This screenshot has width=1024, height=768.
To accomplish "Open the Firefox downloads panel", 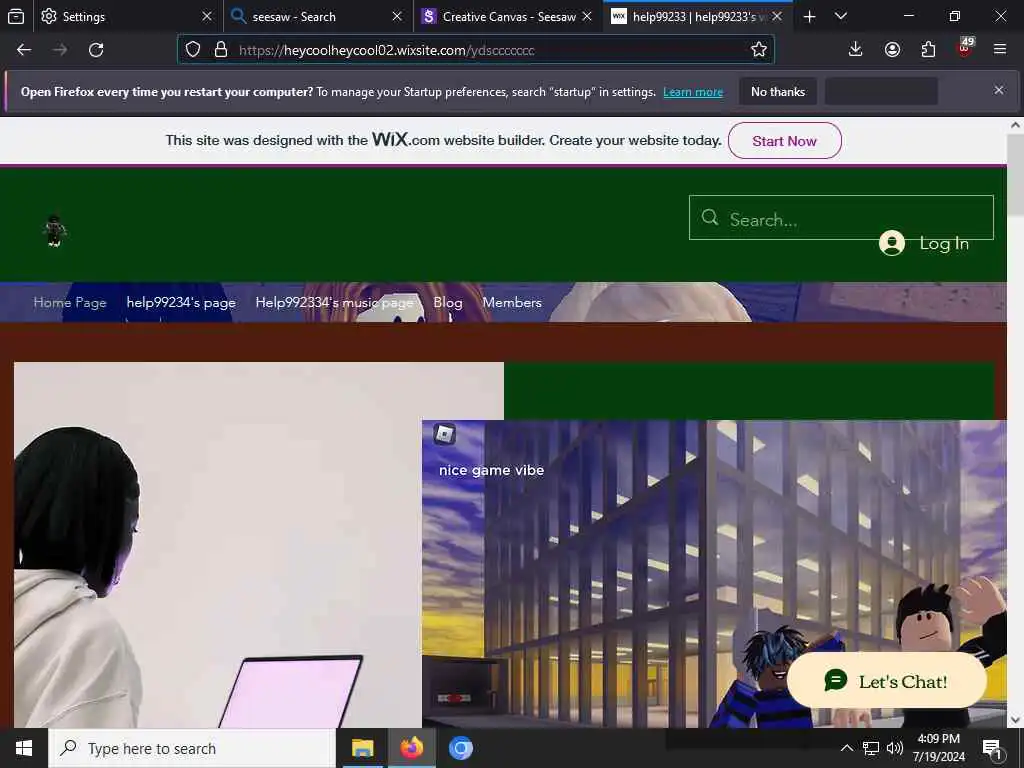I will click(x=856, y=50).
